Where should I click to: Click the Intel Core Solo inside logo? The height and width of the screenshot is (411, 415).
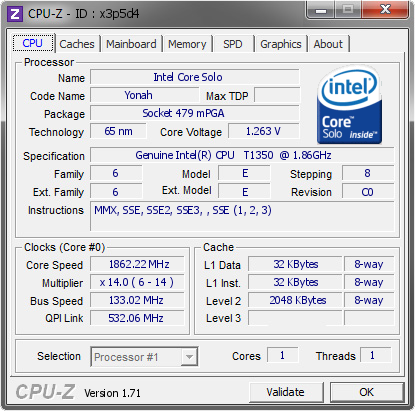click(349, 105)
